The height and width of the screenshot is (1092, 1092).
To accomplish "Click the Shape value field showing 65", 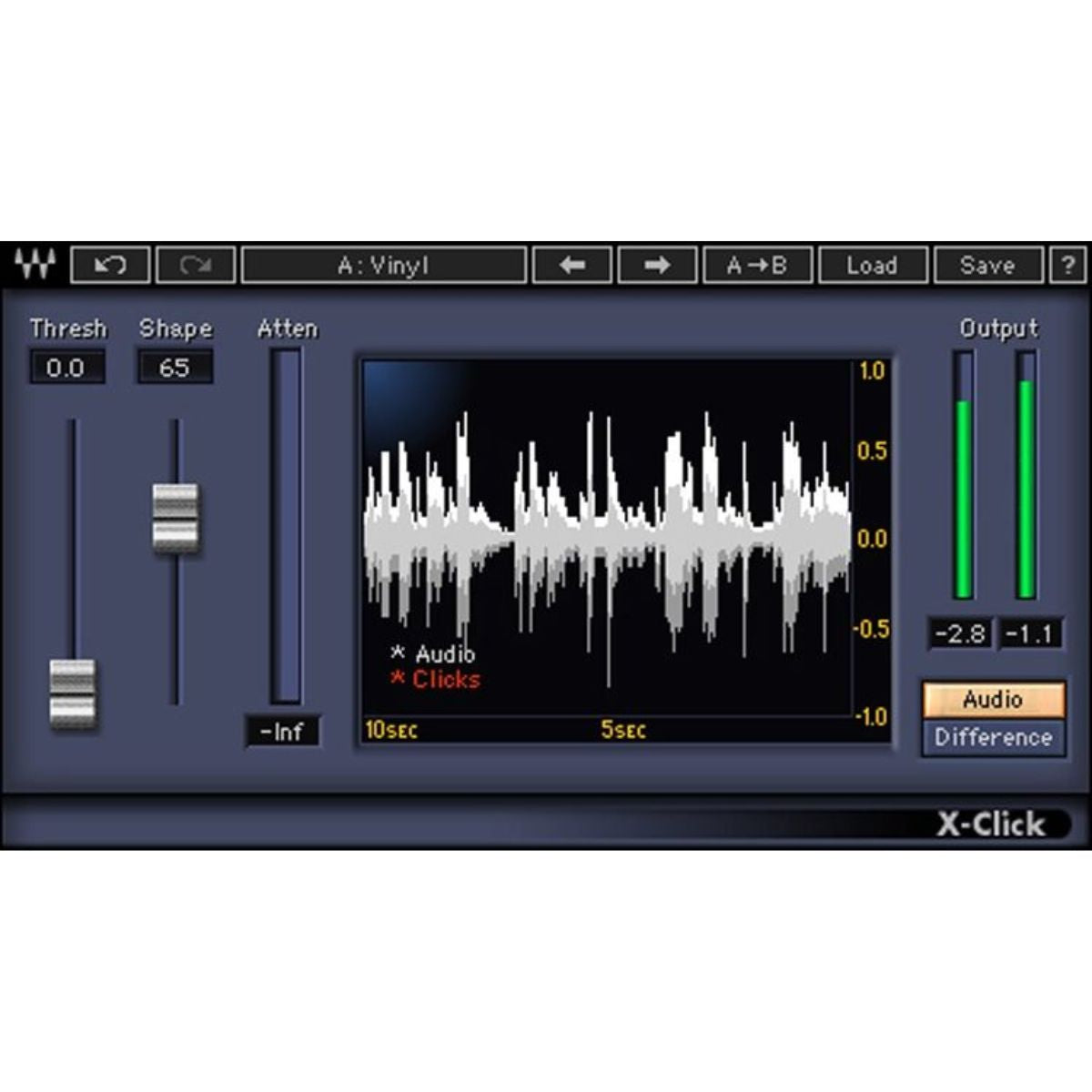I will [175, 368].
